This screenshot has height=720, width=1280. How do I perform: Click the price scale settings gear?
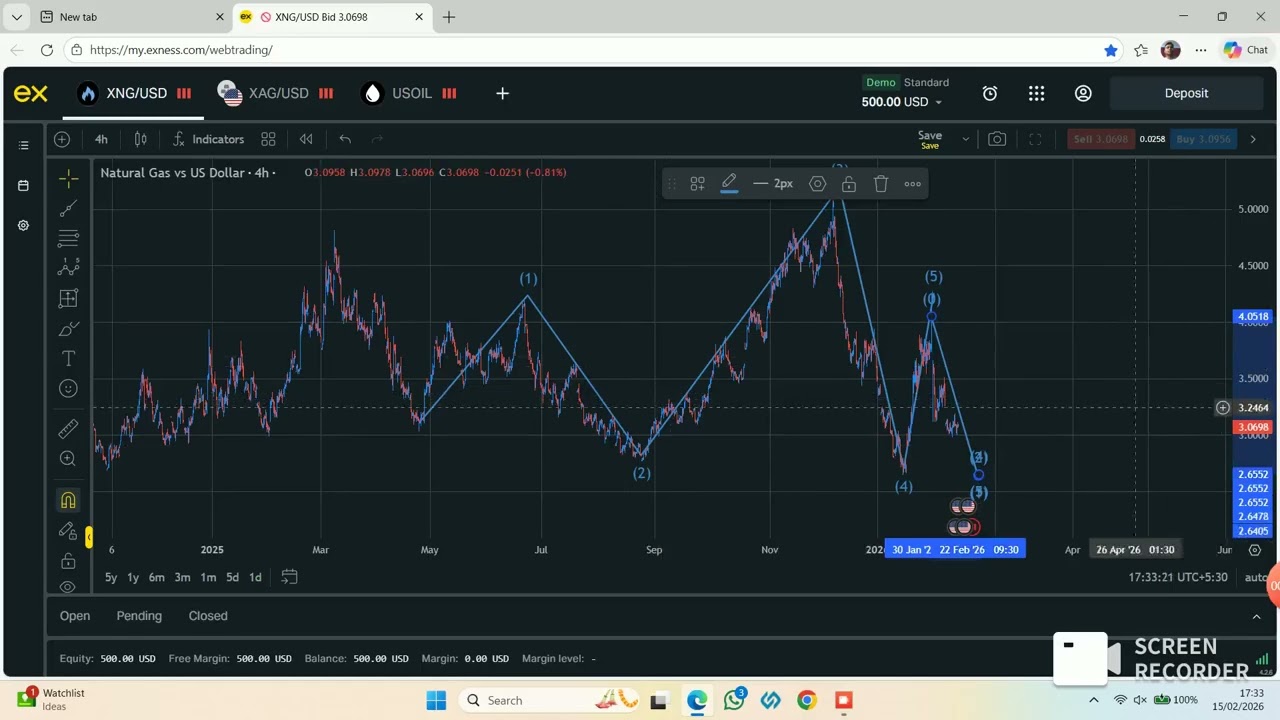[x=1255, y=550]
